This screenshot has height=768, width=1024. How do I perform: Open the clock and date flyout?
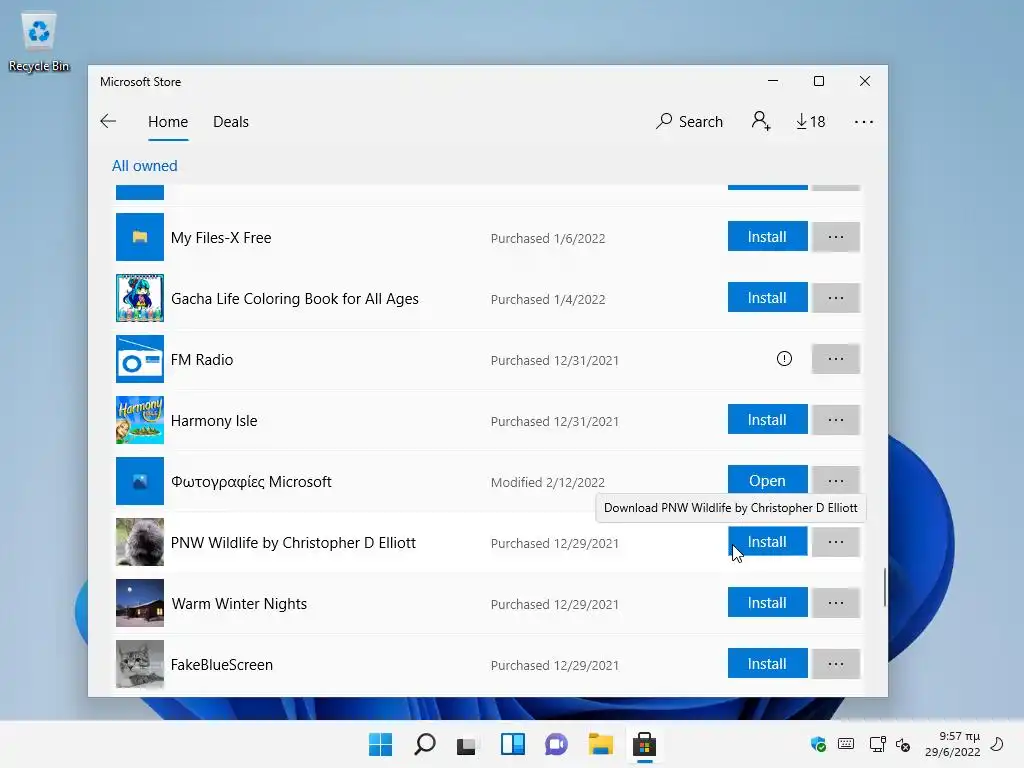pyautogui.click(x=953, y=744)
